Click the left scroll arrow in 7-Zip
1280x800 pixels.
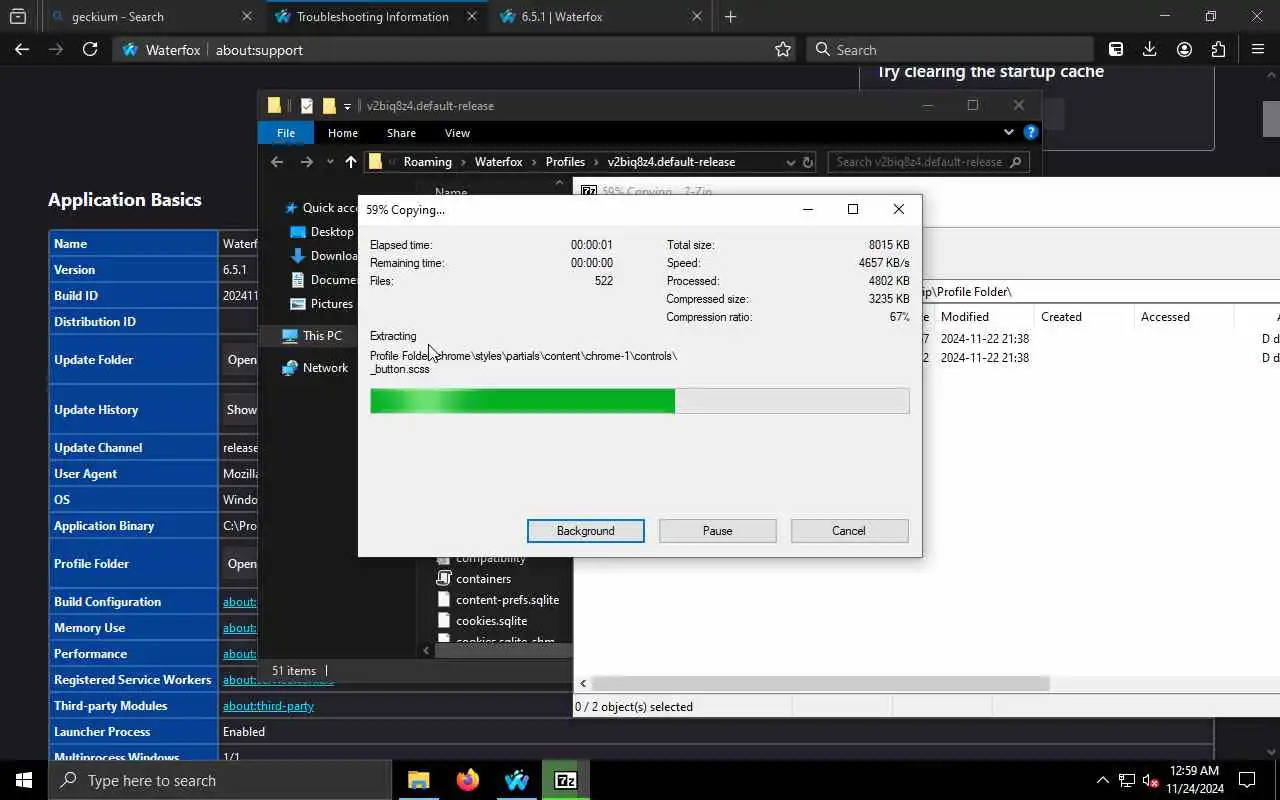point(583,684)
